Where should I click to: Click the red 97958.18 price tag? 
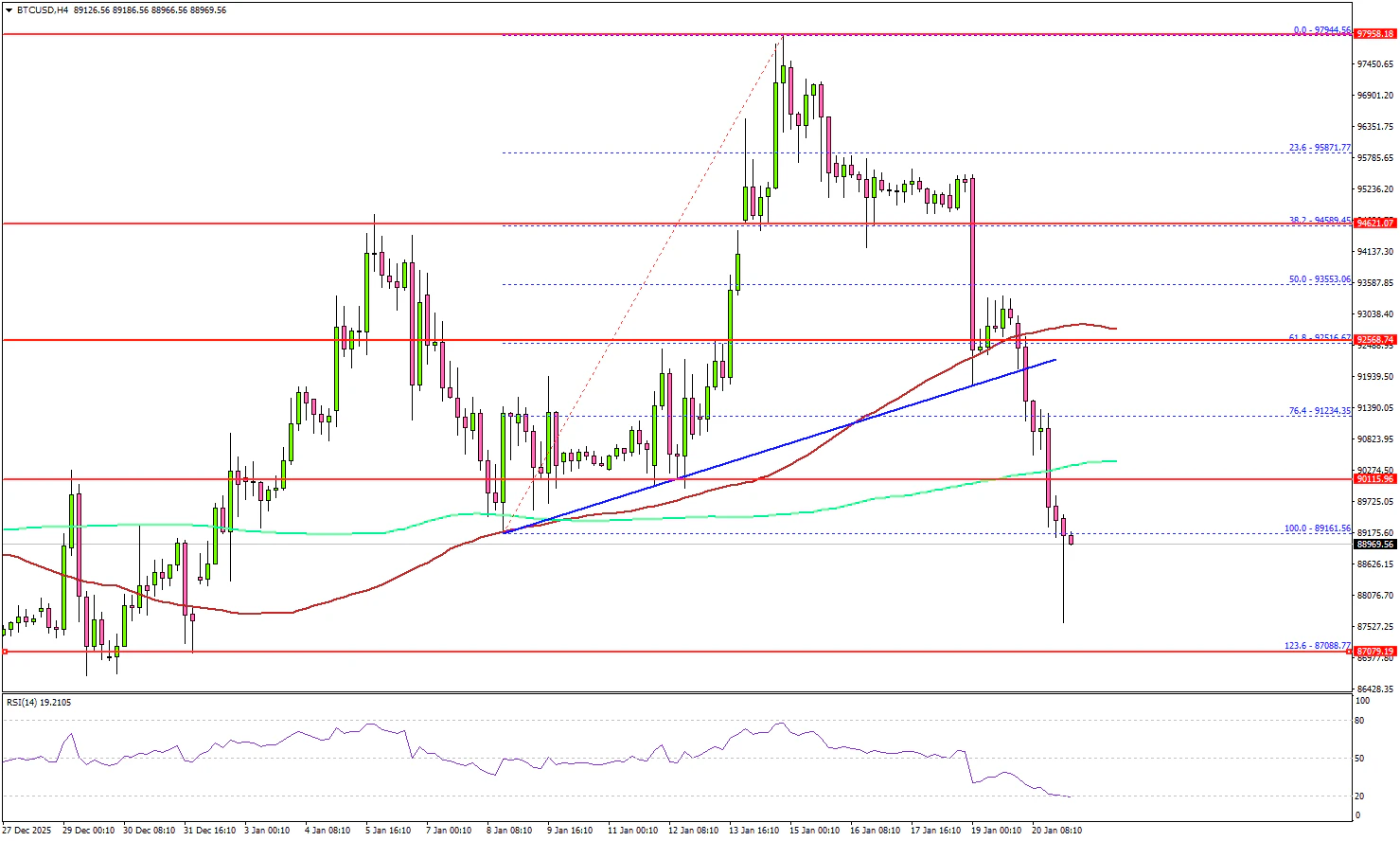1374,34
